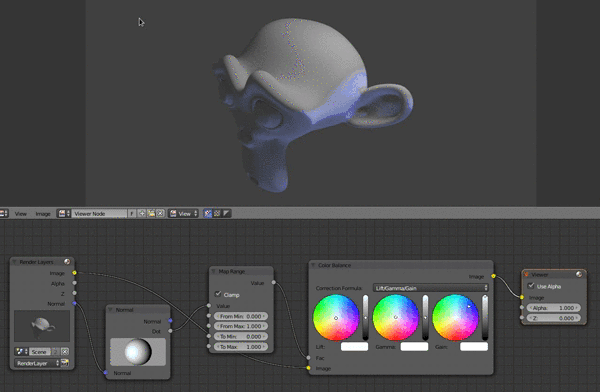600x392 pixels.
Task: Select the alpha channel display icon
Action: [227, 214]
